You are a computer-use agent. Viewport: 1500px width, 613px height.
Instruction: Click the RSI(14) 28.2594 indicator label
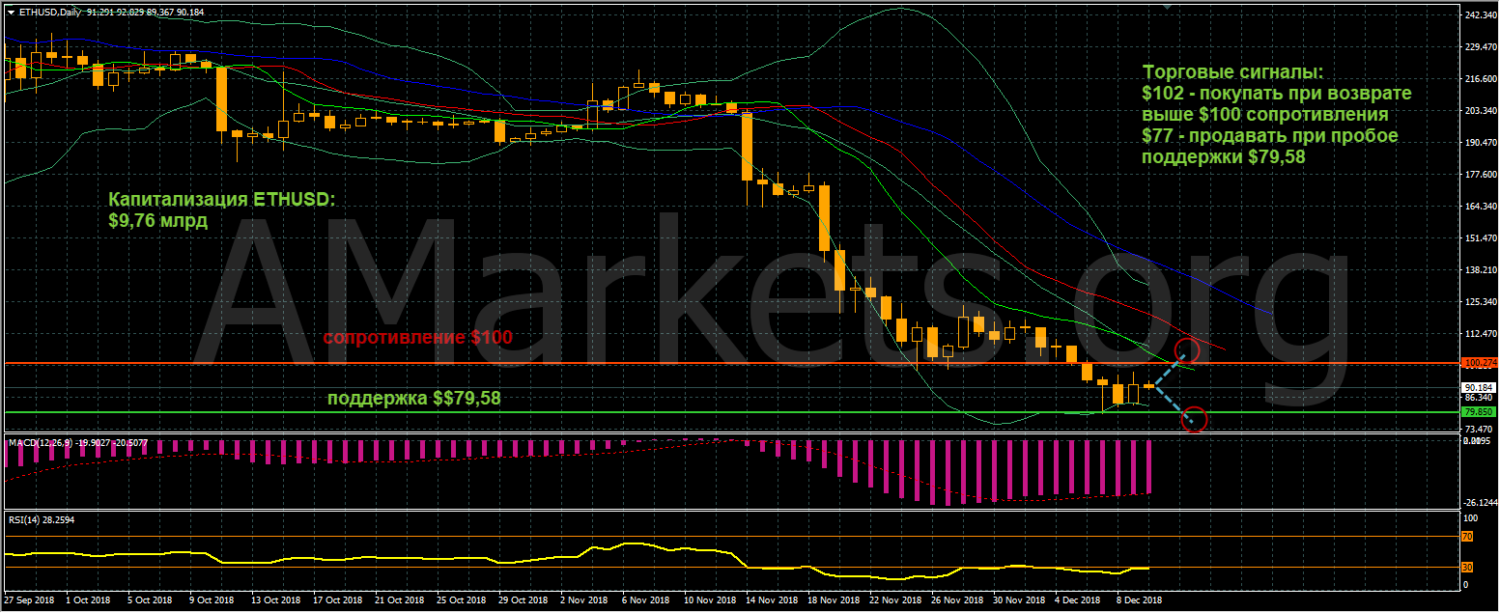(40, 520)
